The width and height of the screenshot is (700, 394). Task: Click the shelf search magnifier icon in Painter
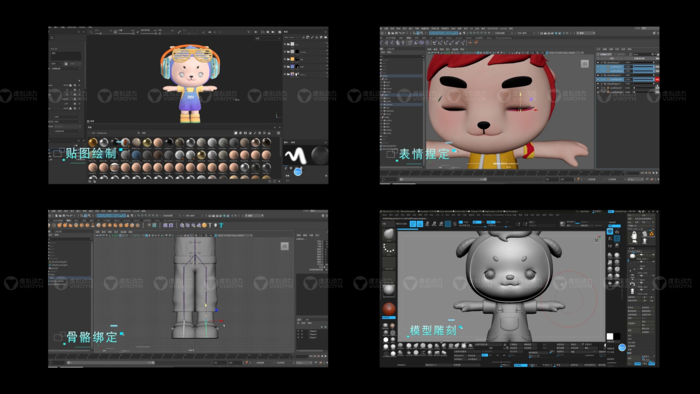tap(138, 133)
